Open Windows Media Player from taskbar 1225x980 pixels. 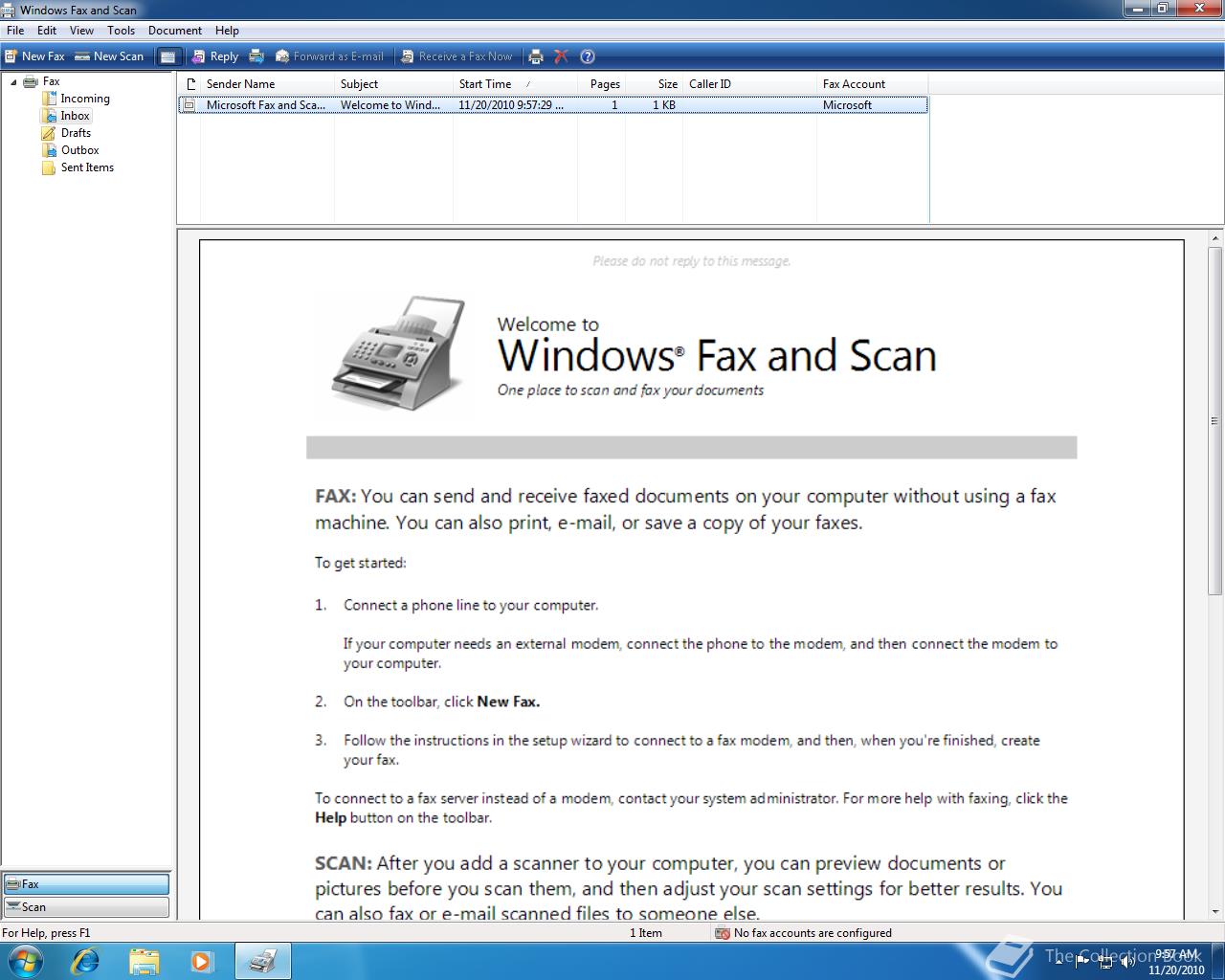click(202, 961)
